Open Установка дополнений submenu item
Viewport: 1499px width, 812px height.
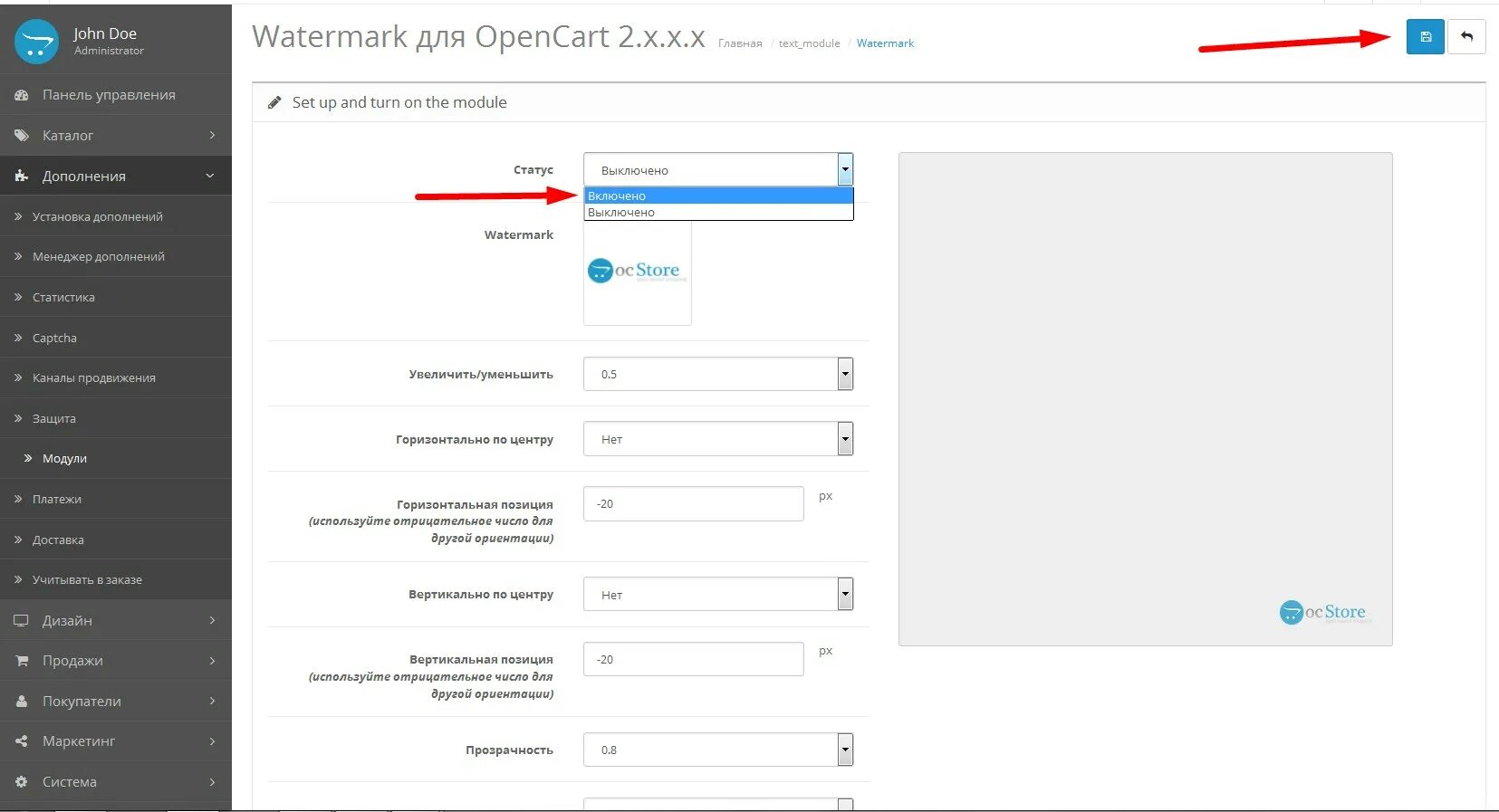pyautogui.click(x=116, y=216)
